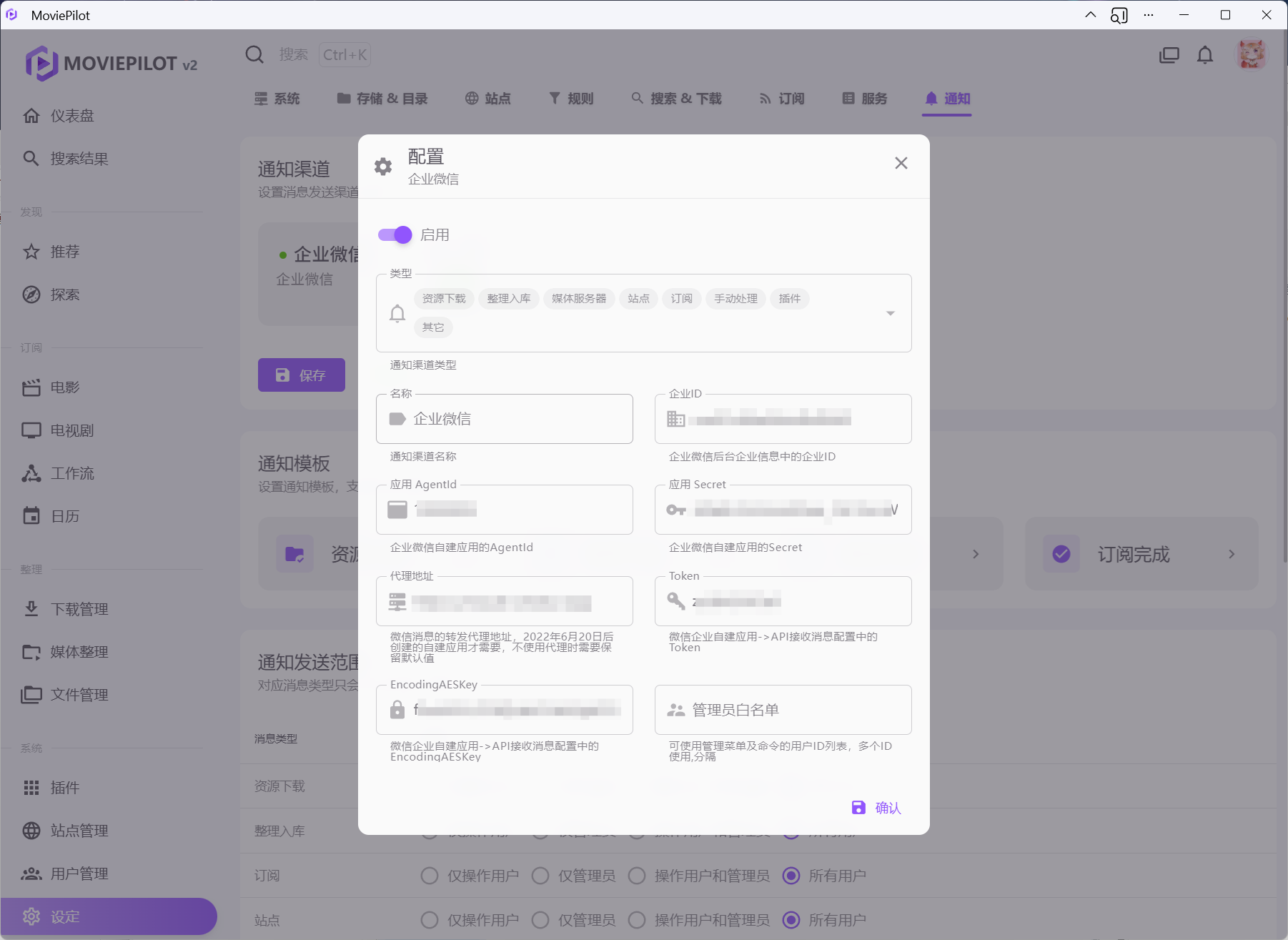1288x940 pixels.
Task: Click the multi-window icon in the top bar
Action: click(1169, 55)
